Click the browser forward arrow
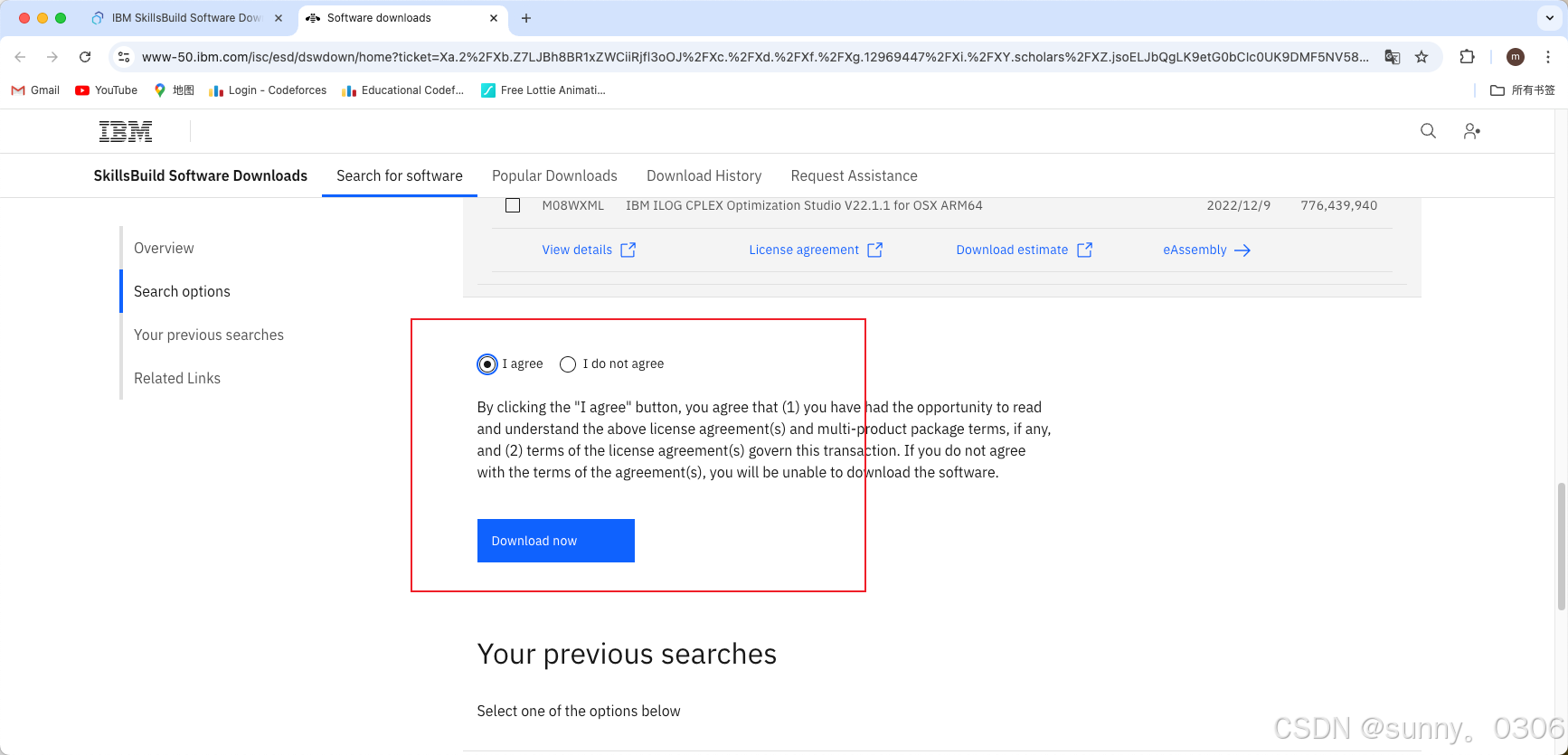Image resolution: width=1568 pixels, height=755 pixels. pyautogui.click(x=52, y=57)
